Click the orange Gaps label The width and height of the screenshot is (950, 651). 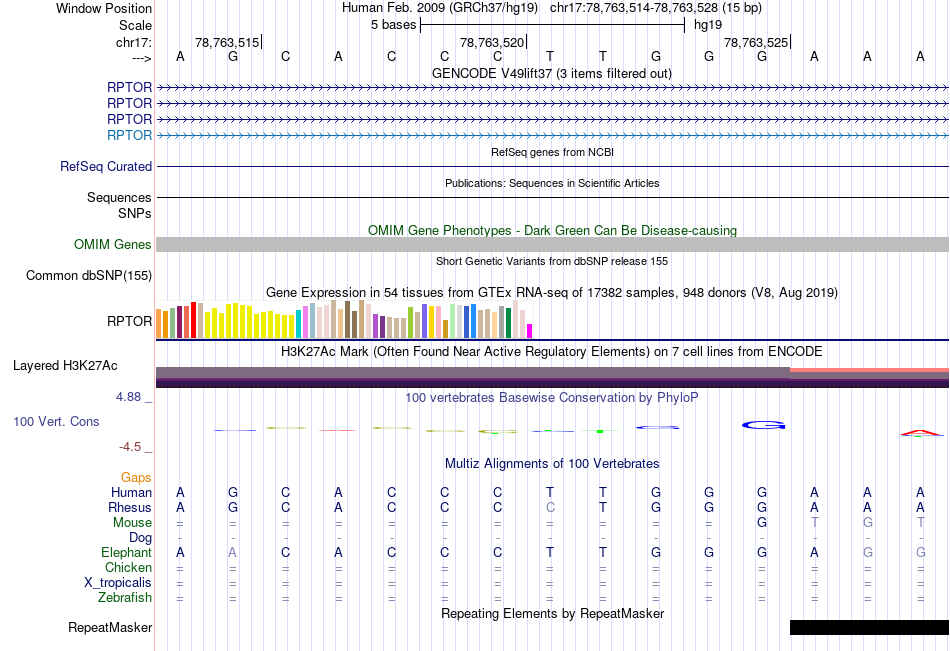pos(136,478)
